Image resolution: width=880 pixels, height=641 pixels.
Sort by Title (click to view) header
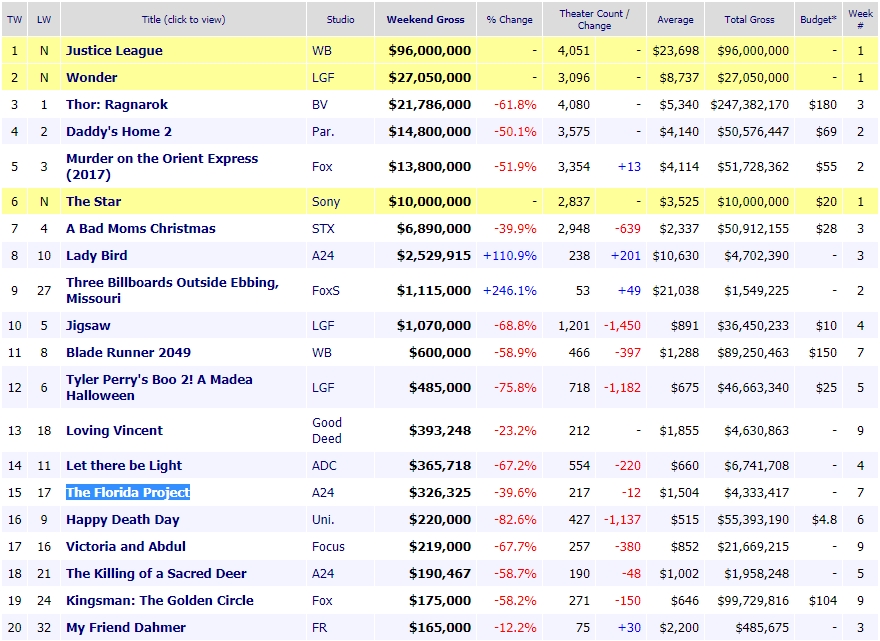click(x=184, y=20)
